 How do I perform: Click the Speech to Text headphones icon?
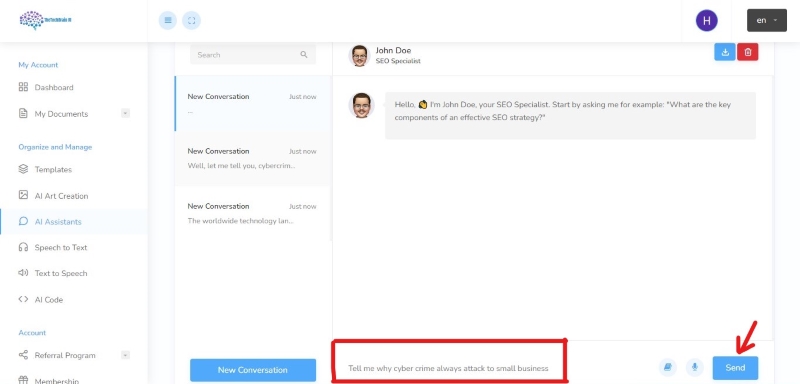[23, 247]
